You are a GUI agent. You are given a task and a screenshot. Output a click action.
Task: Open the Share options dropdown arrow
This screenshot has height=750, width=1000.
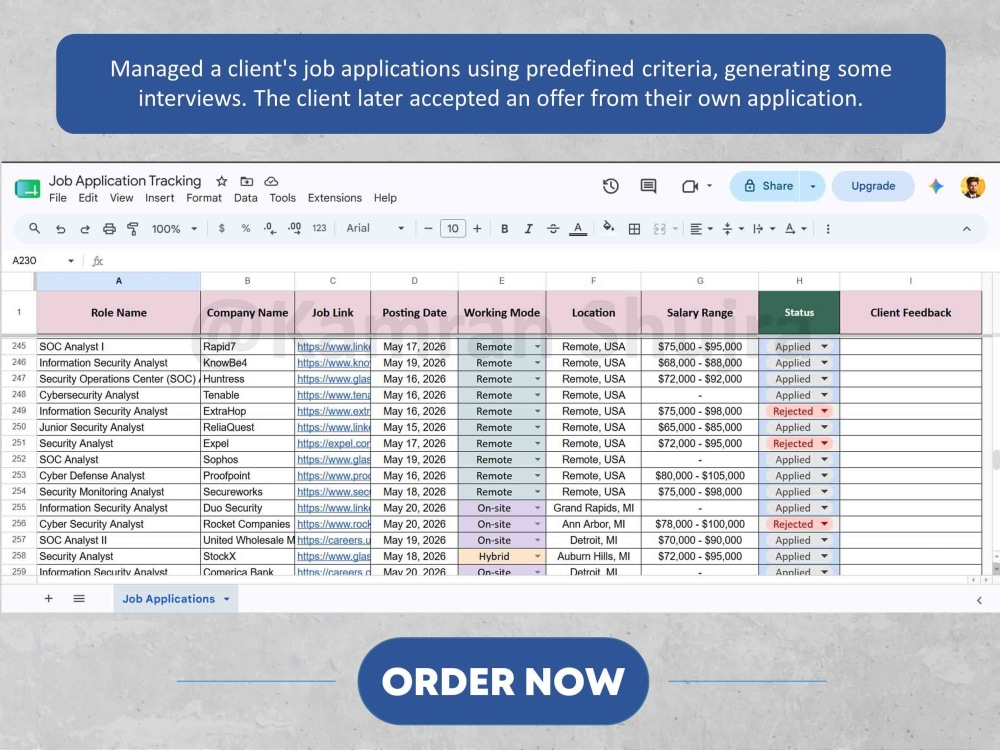tap(812, 186)
